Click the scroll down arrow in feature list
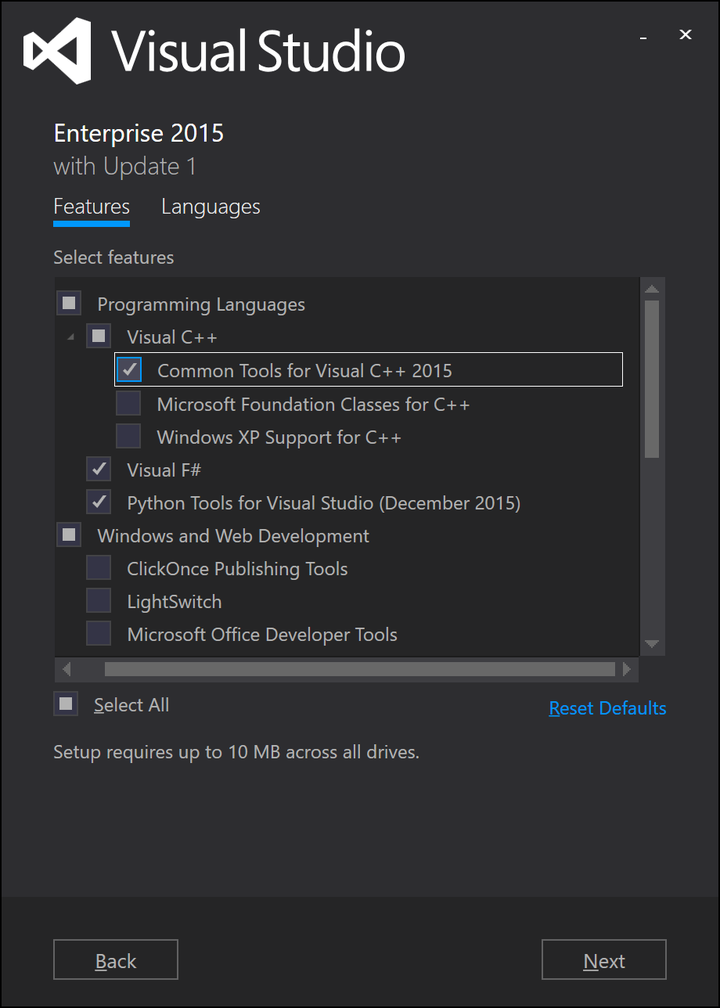Screen dimensions: 720x1008 click(x=652, y=644)
